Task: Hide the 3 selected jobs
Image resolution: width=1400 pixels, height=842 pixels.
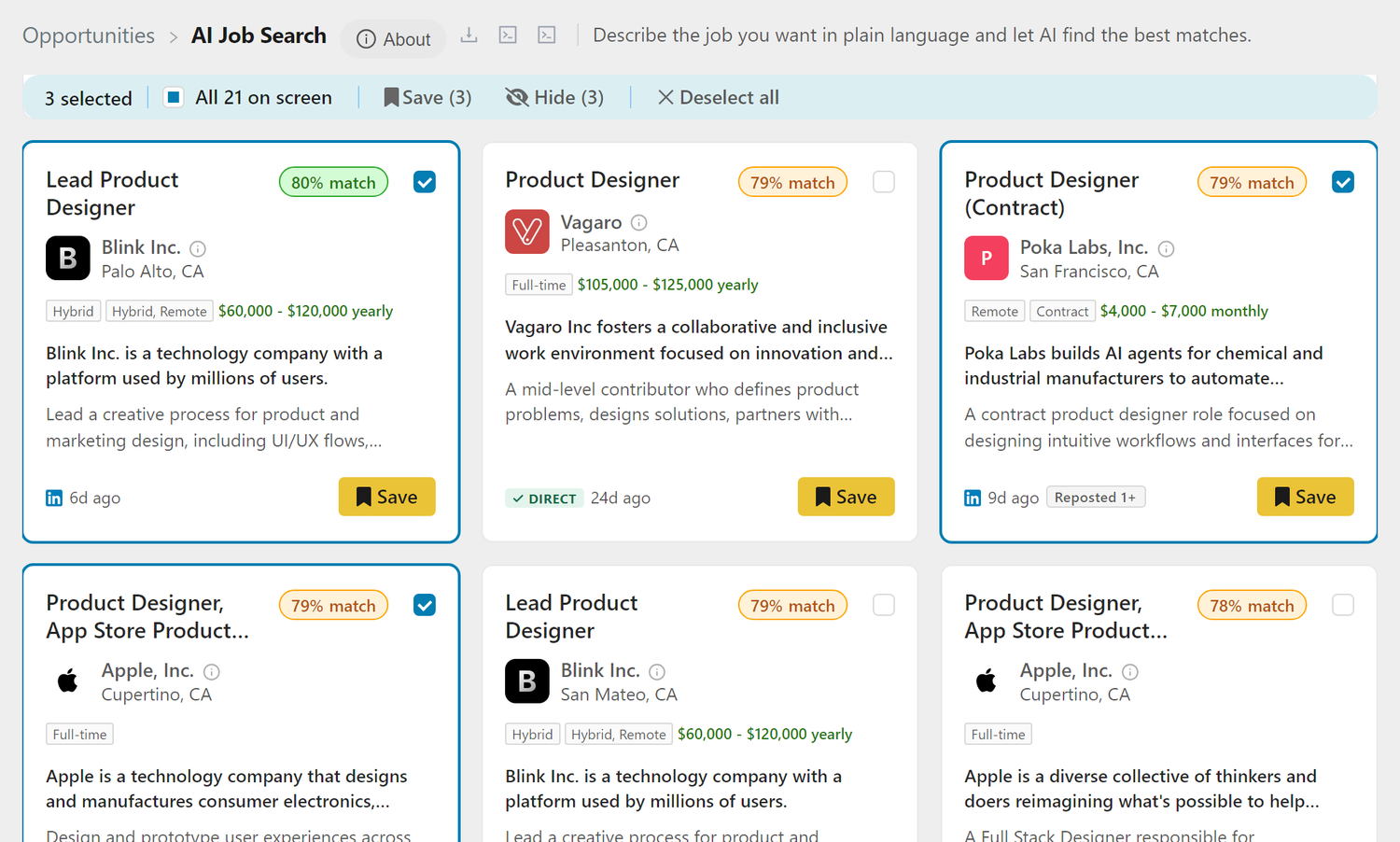Action: tap(554, 97)
